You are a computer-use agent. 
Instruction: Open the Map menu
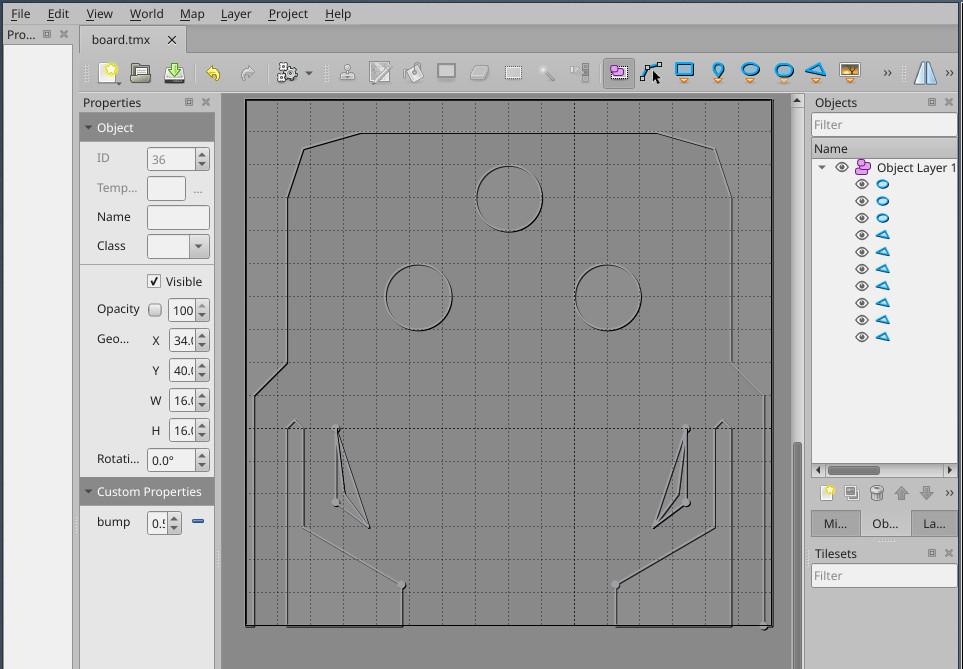tap(192, 14)
